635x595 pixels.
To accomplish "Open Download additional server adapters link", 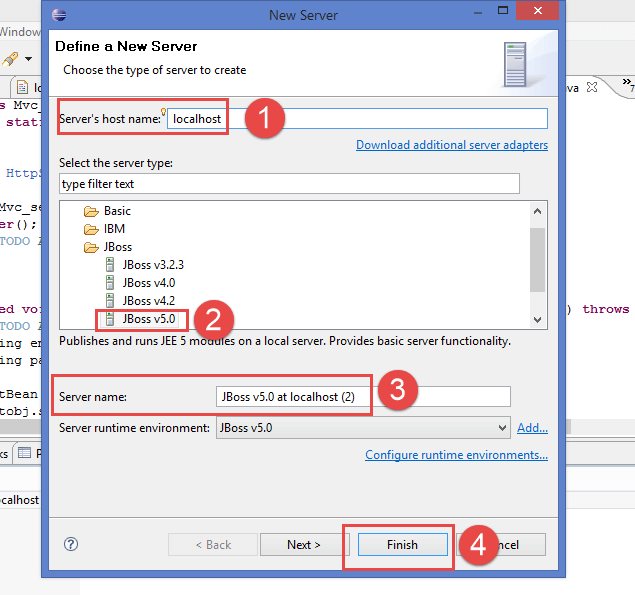I will [x=451, y=145].
